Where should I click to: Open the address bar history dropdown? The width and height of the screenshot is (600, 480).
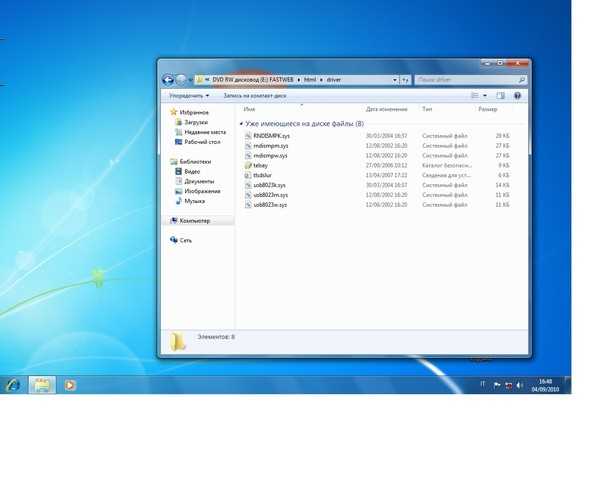395,80
